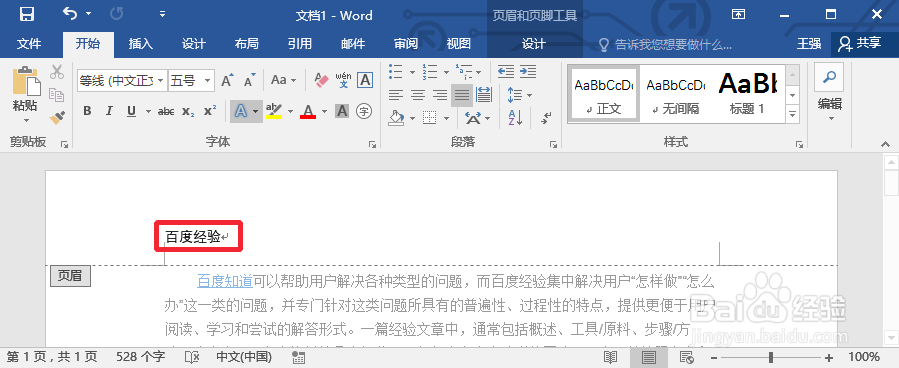This screenshot has width=899, height=368.
Task: Cut selection with the scissors icon
Action: 57,72
